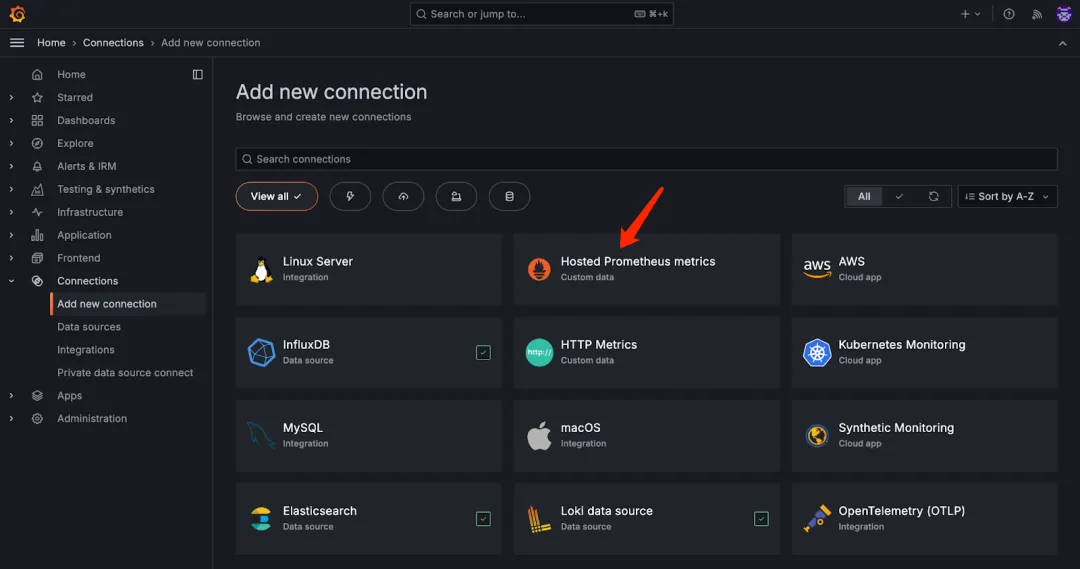Click the Connections breadcrumb link
The width and height of the screenshot is (1080, 569).
point(113,43)
